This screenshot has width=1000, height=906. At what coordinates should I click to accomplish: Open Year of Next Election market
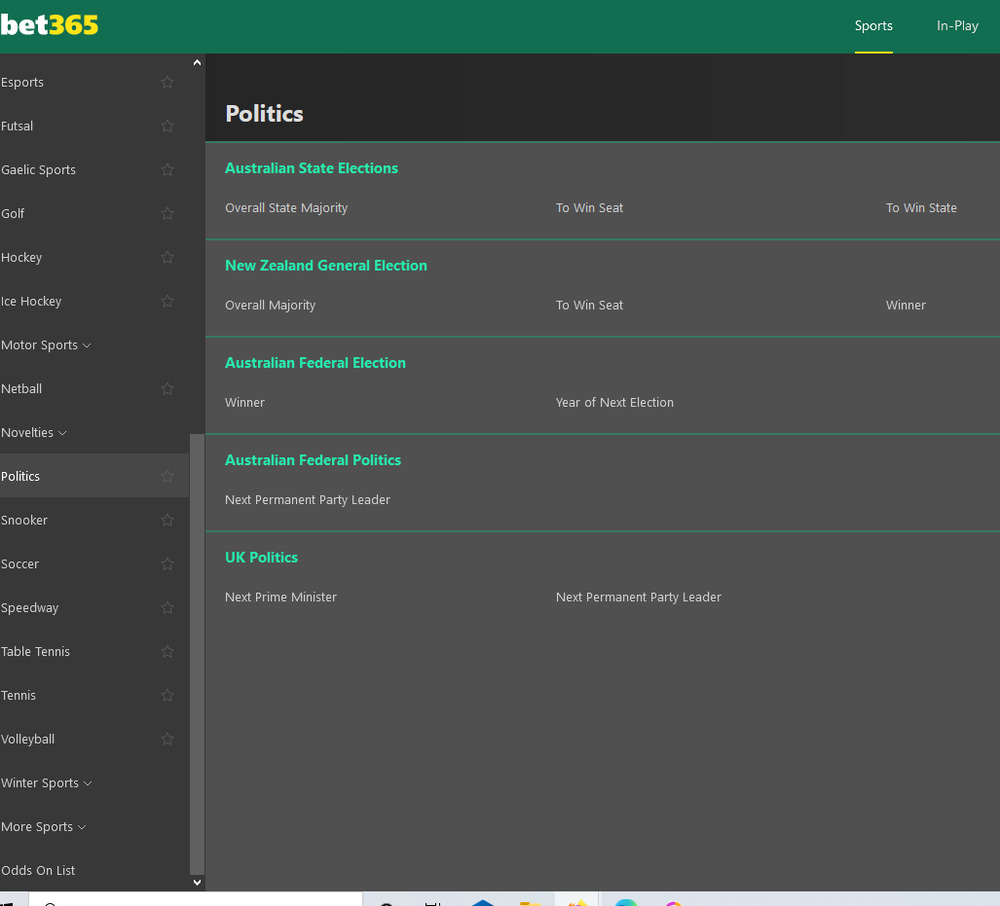click(614, 402)
